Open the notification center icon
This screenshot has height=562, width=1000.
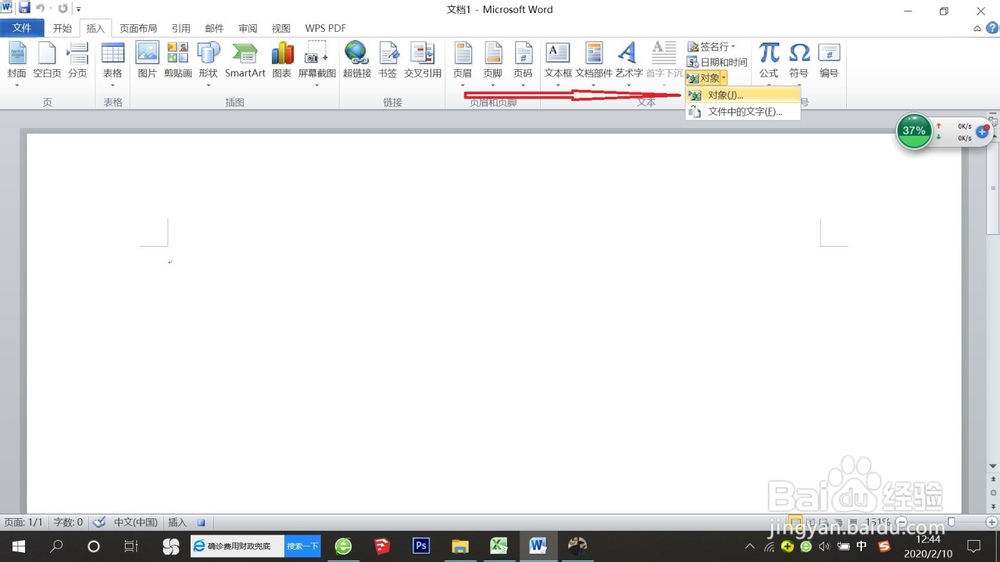coord(974,546)
